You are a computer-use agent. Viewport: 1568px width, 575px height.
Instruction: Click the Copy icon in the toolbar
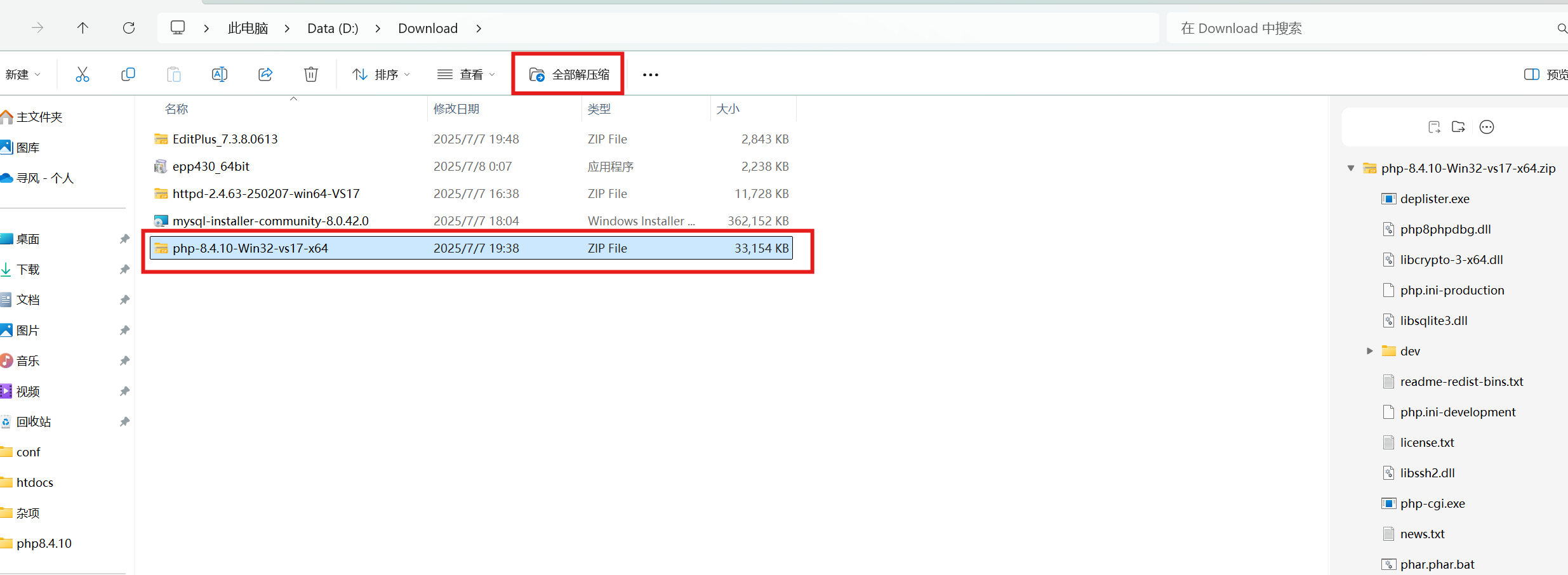[x=128, y=74]
